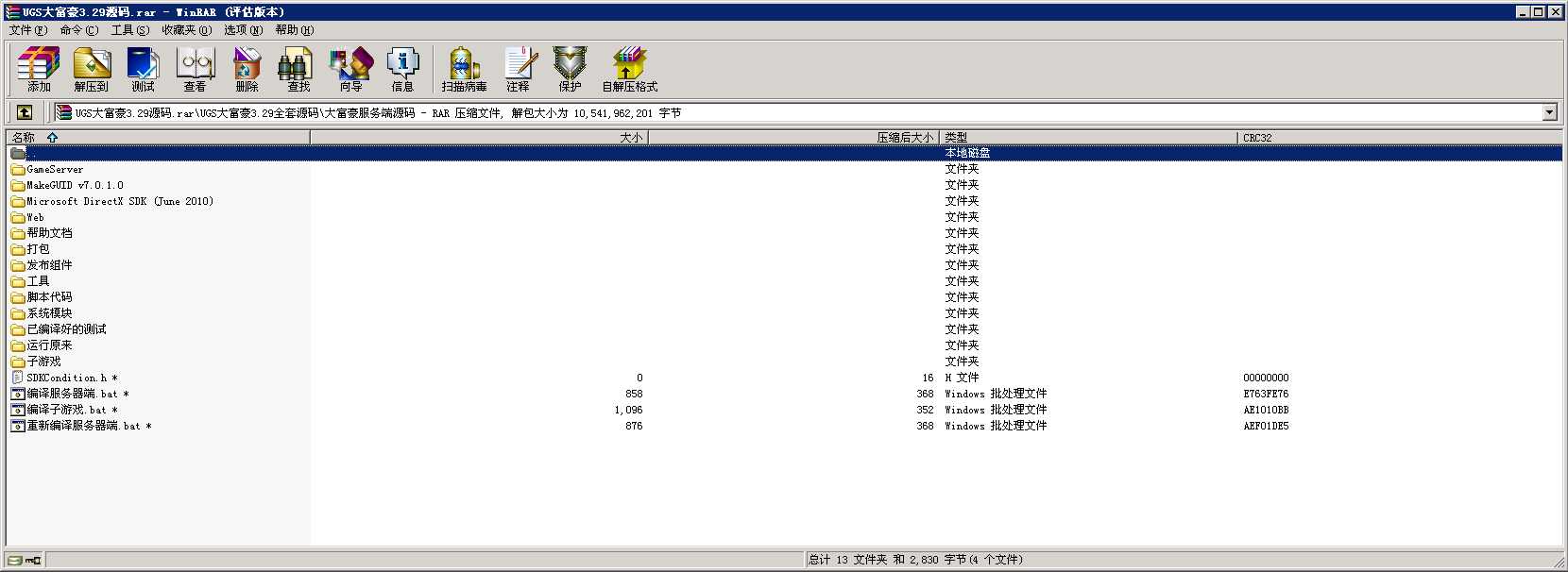Click the RAR archive icon in the address bar
The height and width of the screenshot is (572, 1568).
click(63, 112)
